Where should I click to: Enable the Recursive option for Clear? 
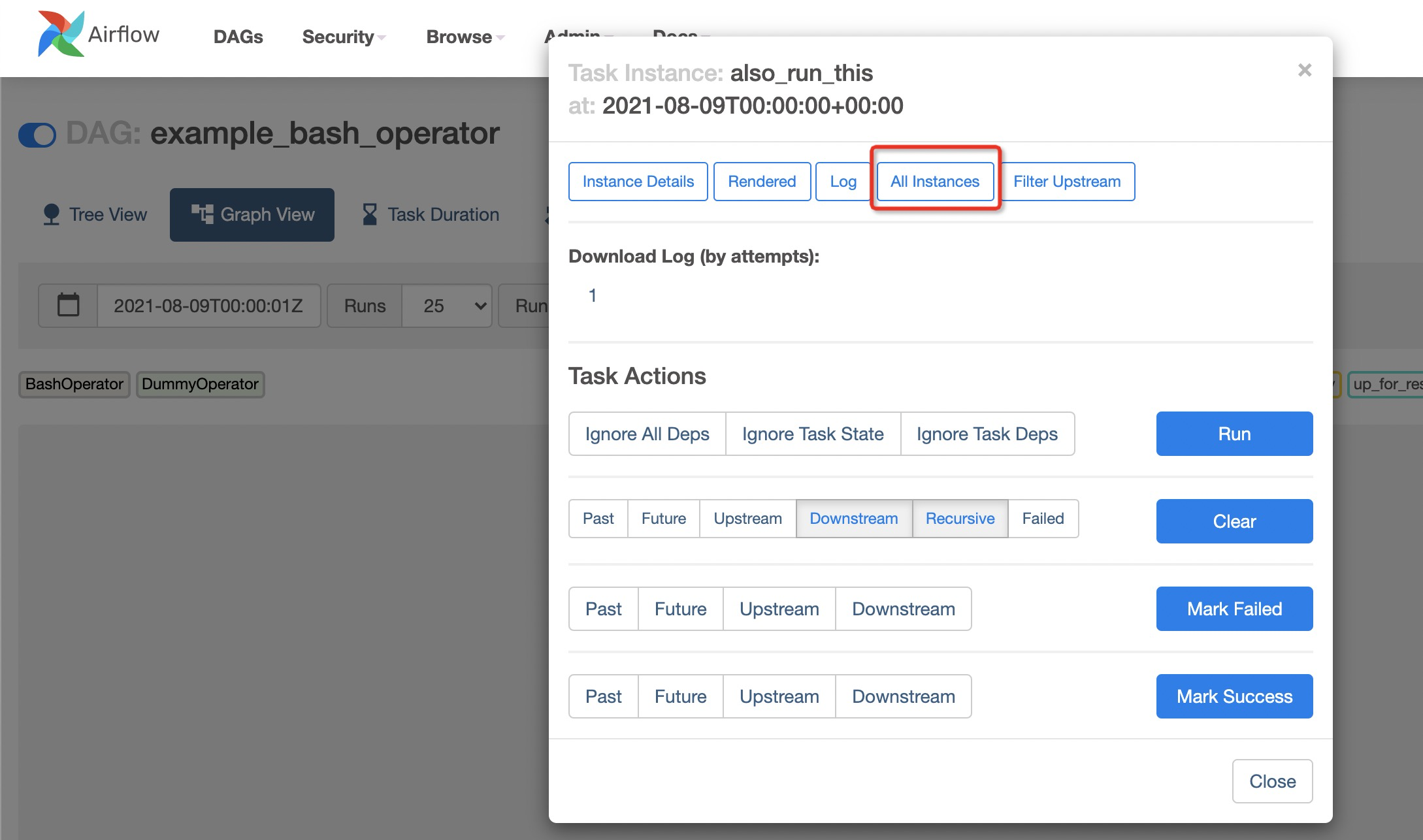pos(960,518)
